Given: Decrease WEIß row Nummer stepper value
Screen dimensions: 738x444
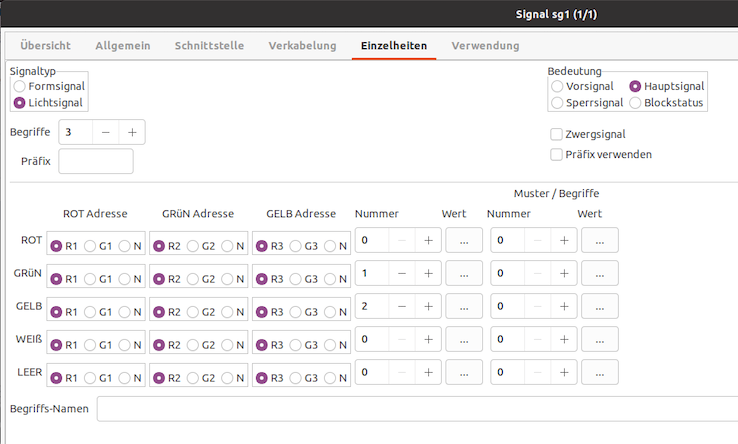Looking at the screenshot, I should (x=402, y=339).
